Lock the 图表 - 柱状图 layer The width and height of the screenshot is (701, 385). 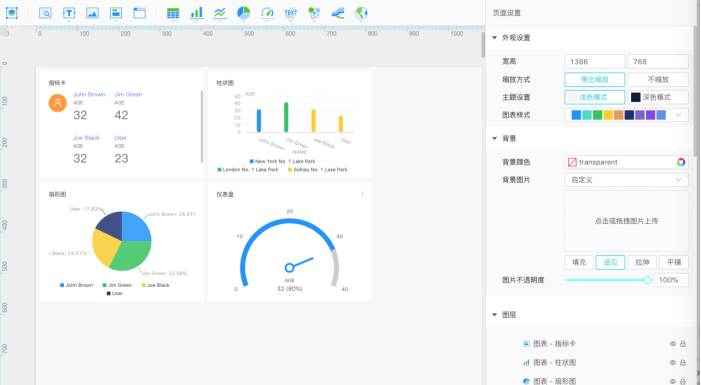(683, 362)
